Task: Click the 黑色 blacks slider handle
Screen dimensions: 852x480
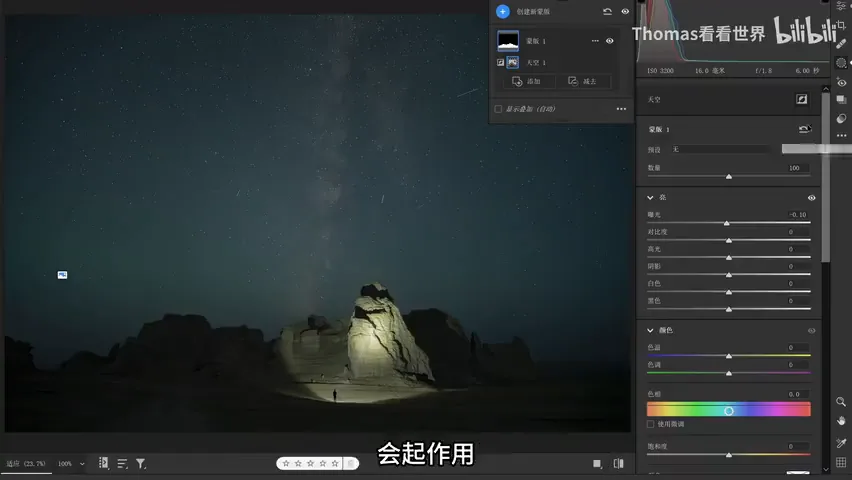Action: pyautogui.click(x=729, y=309)
